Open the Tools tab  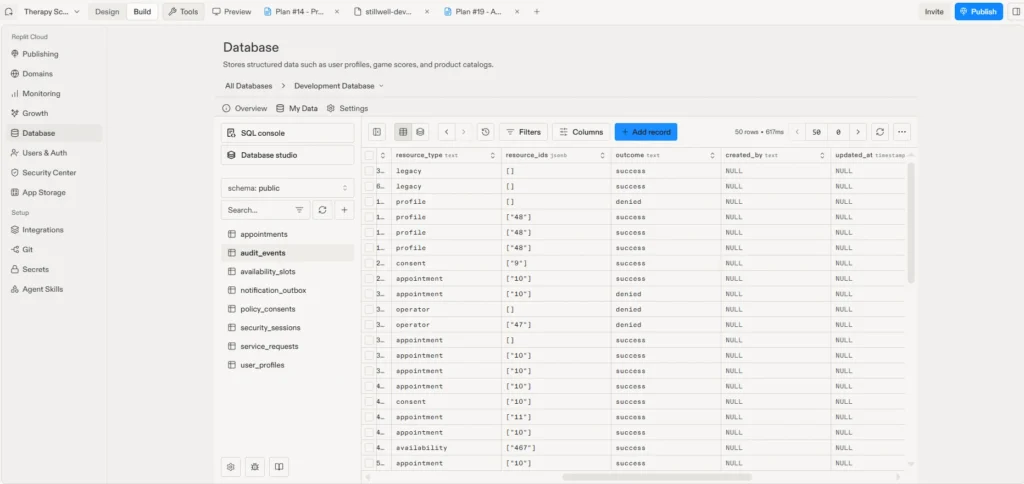tap(183, 12)
